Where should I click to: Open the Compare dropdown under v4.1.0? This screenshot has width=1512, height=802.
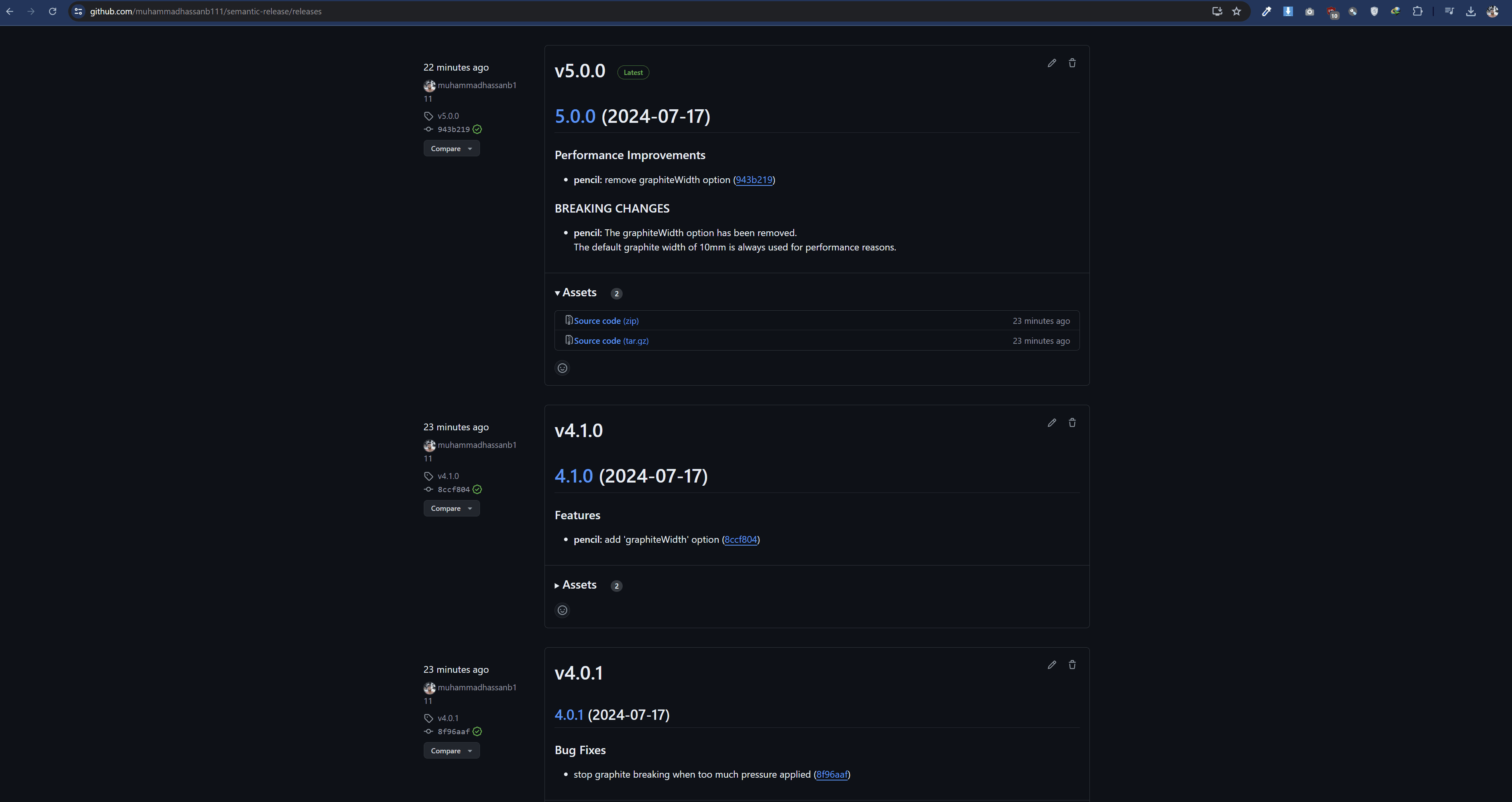[451, 508]
